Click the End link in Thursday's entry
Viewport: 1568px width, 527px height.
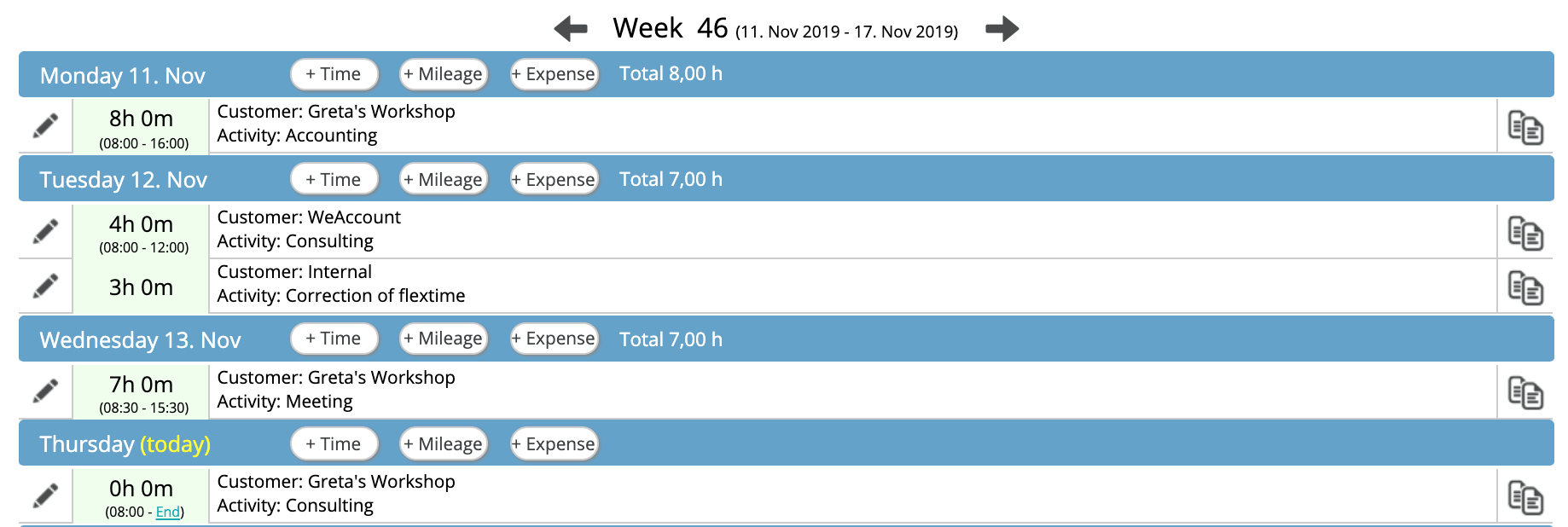click(168, 512)
